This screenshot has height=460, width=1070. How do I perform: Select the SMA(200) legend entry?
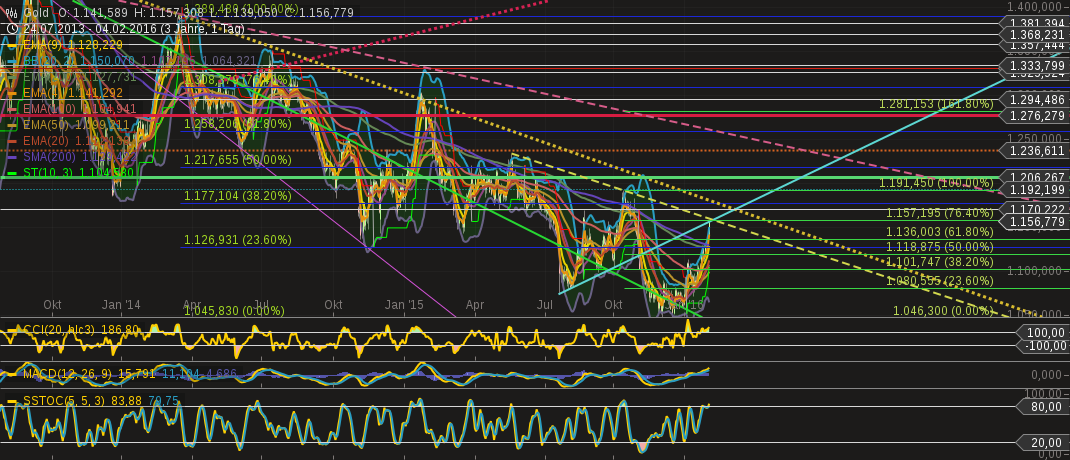pyautogui.click(x=81, y=156)
